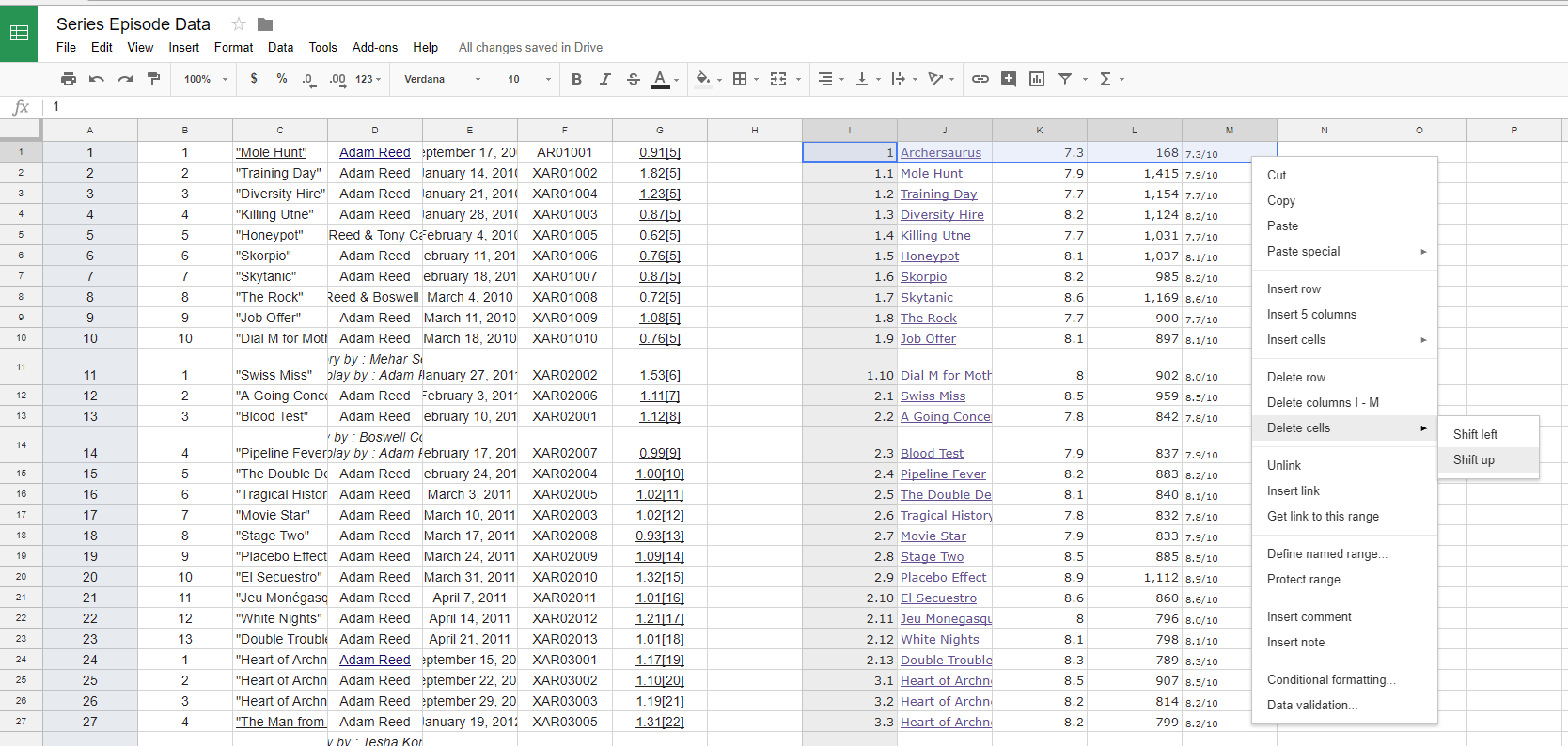This screenshot has width=1568, height=746.
Task: Click the Insert chart icon
Action: tap(1036, 79)
